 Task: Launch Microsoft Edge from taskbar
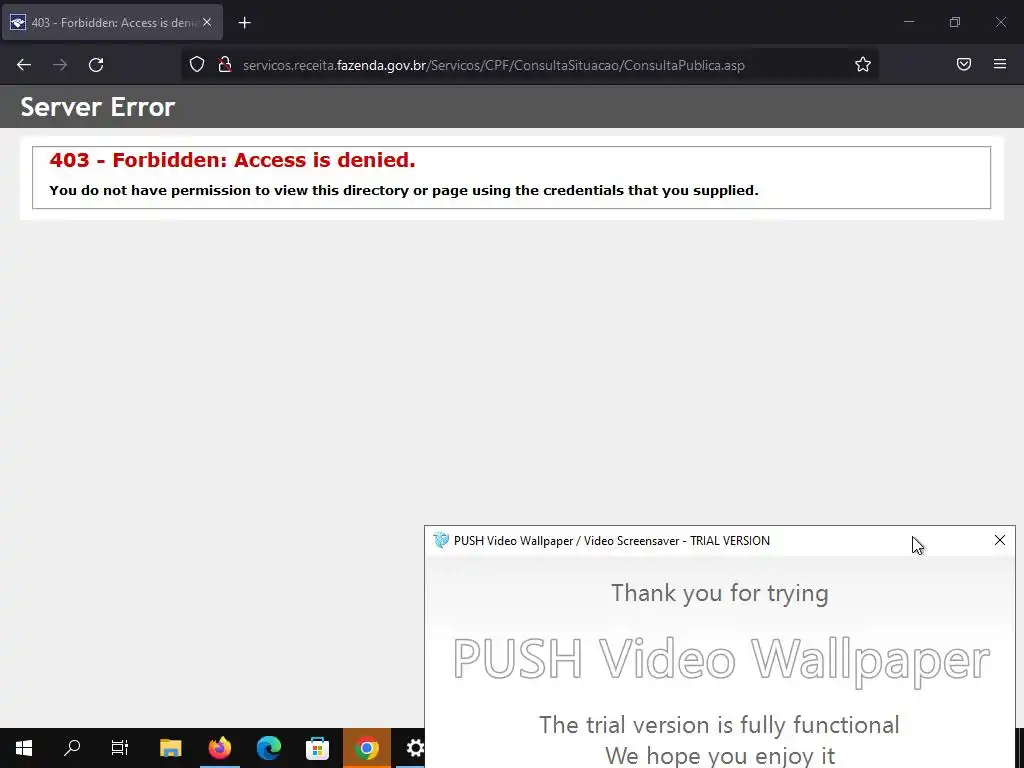pyautogui.click(x=268, y=748)
